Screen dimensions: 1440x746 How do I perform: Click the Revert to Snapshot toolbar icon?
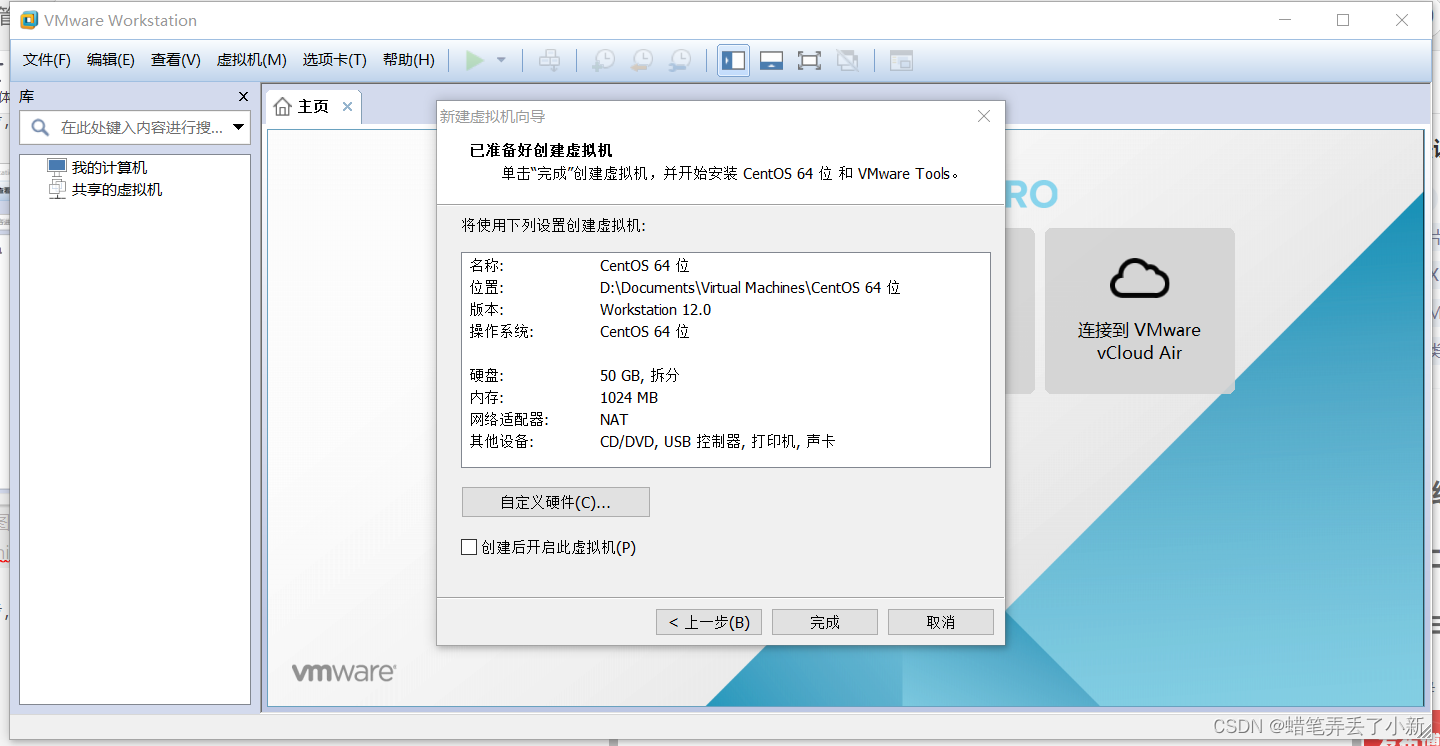(641, 61)
